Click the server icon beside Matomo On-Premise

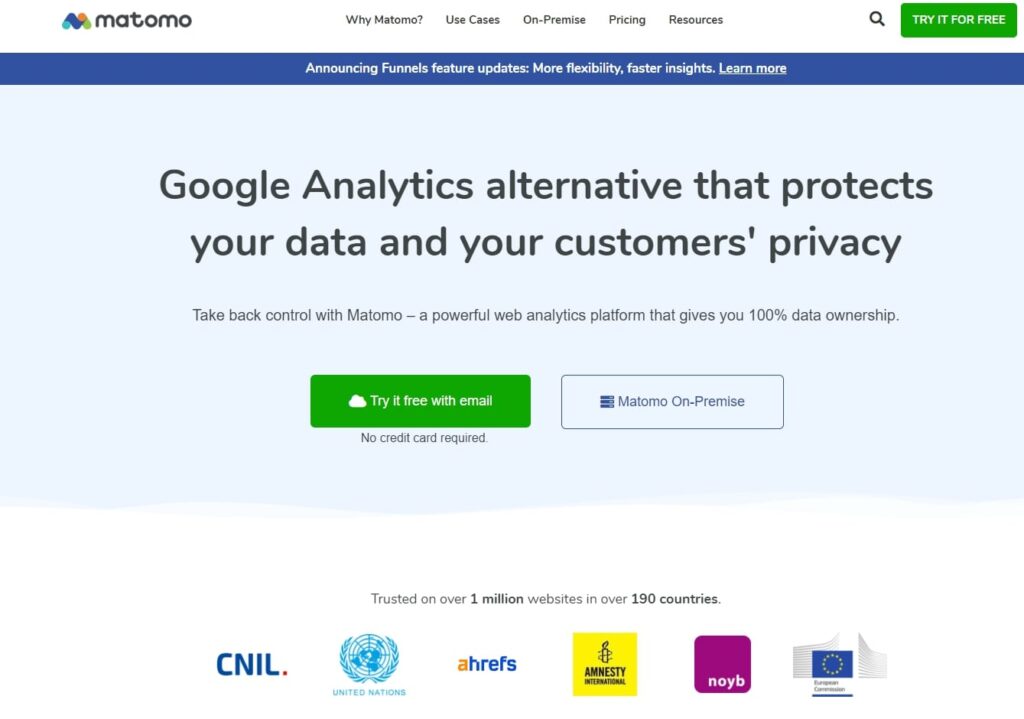607,402
